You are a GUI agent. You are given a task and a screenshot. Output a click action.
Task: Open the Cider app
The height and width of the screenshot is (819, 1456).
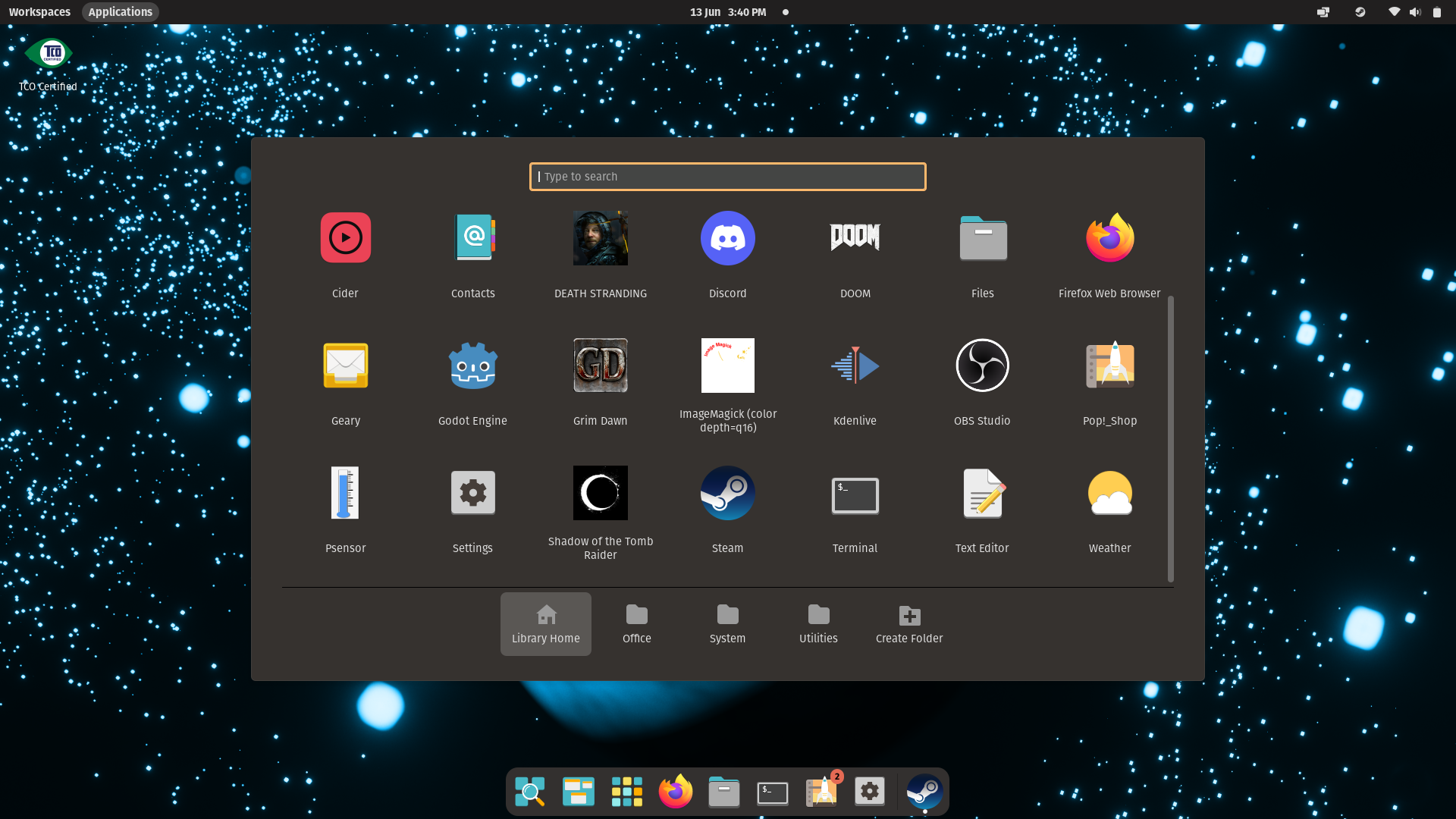coord(346,237)
